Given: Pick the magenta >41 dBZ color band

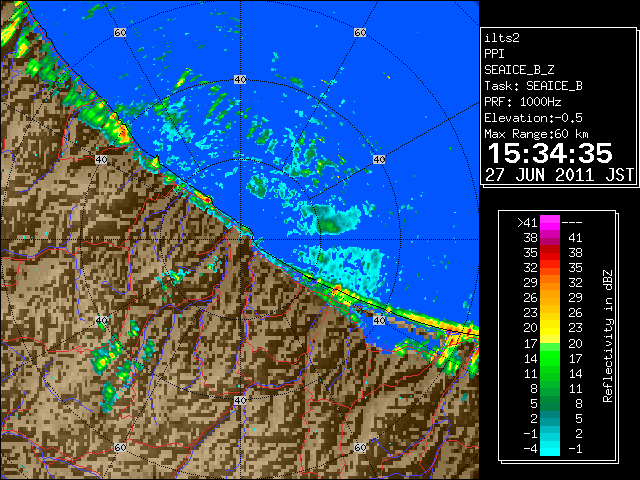Looking at the screenshot, I should (550, 223).
